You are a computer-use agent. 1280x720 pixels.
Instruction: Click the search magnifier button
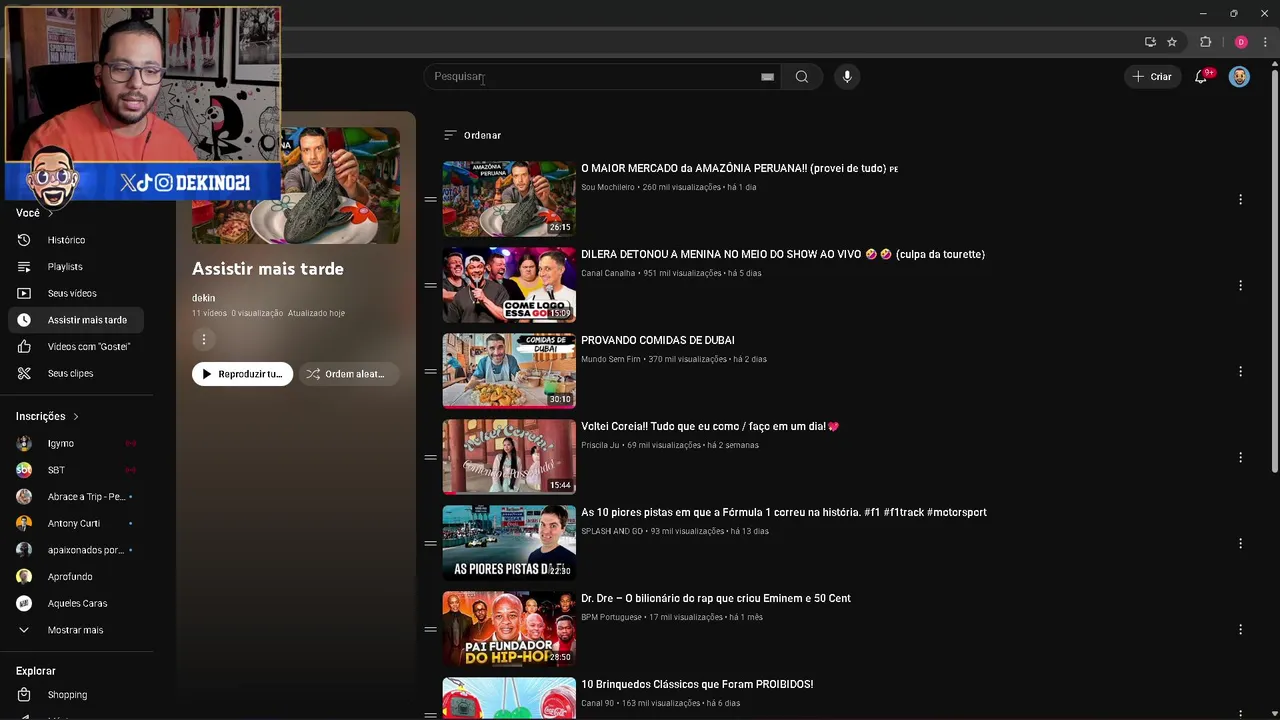coord(801,77)
